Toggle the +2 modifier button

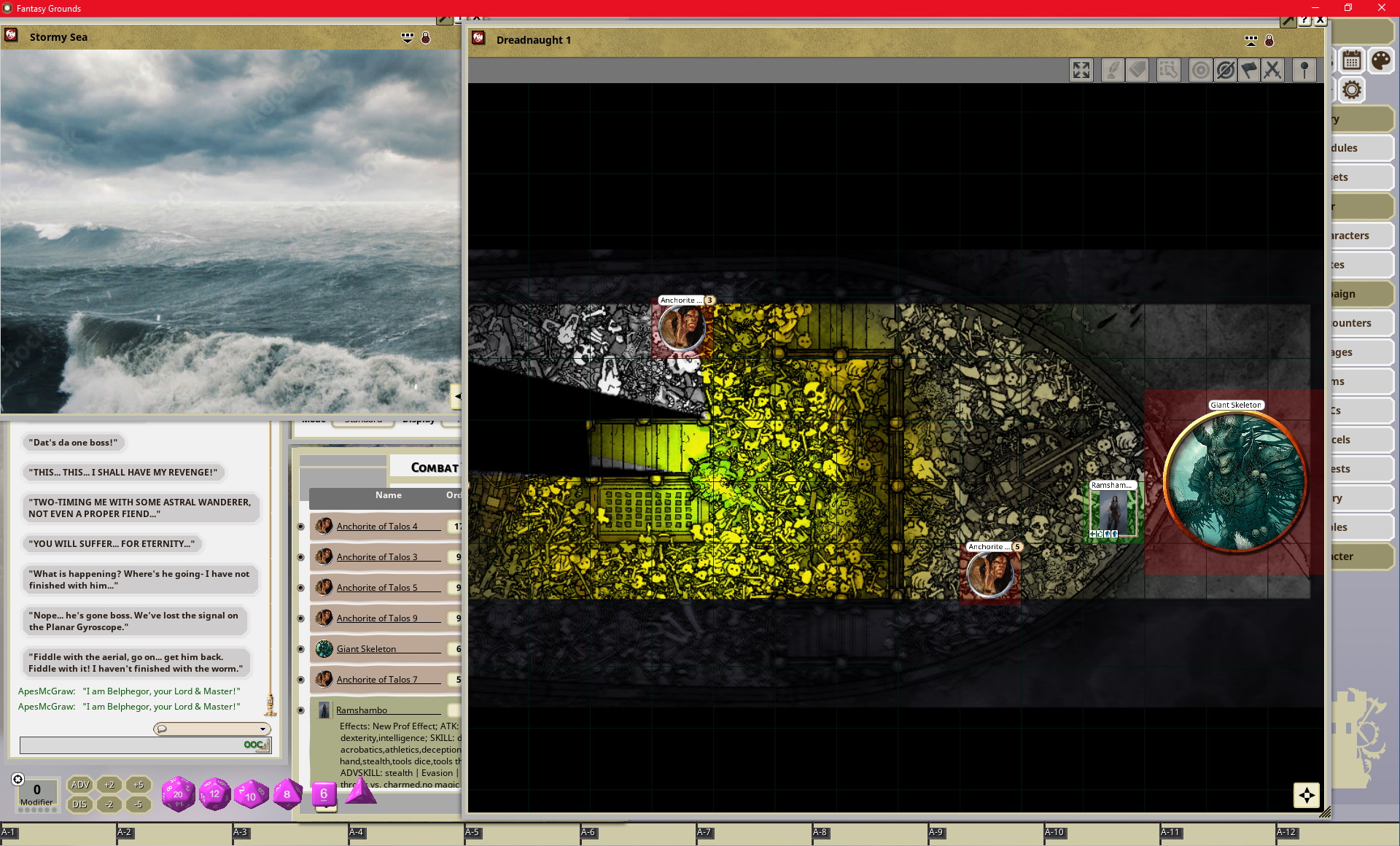pyautogui.click(x=109, y=785)
